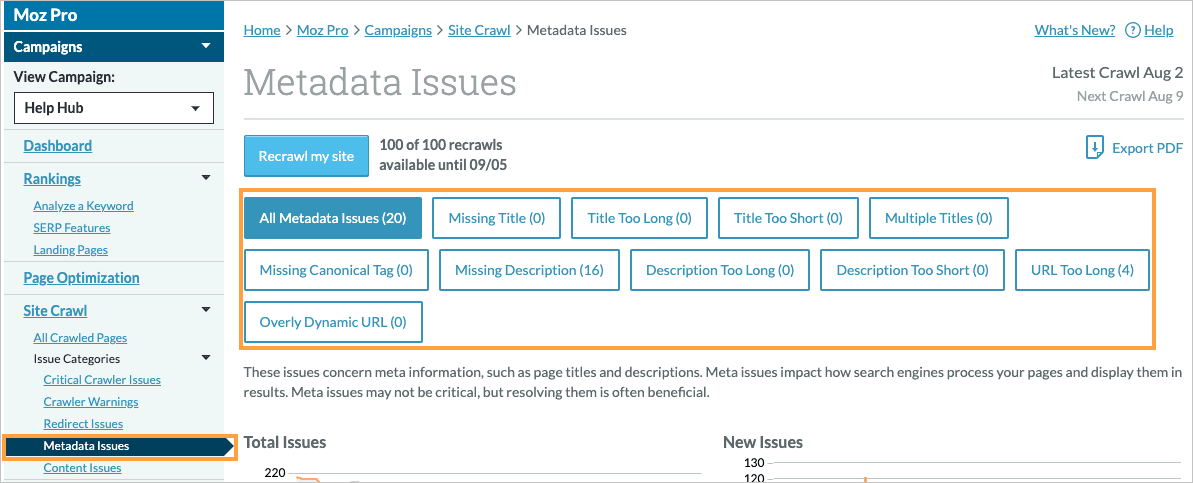Open the What's New? link

1074,30
